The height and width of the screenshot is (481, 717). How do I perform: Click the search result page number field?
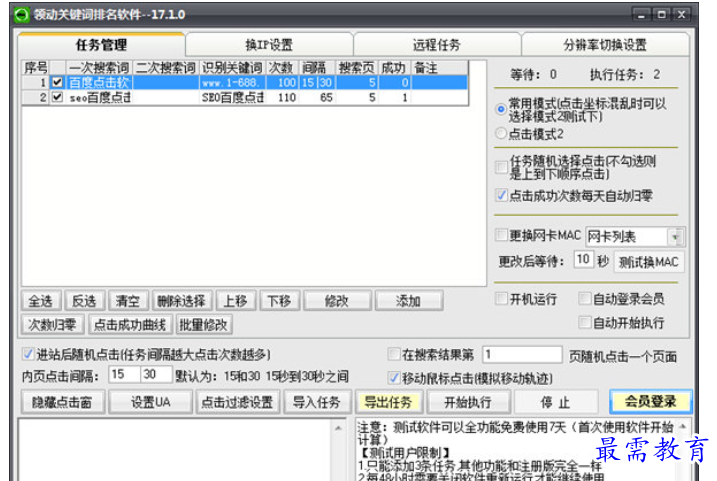tap(522, 354)
